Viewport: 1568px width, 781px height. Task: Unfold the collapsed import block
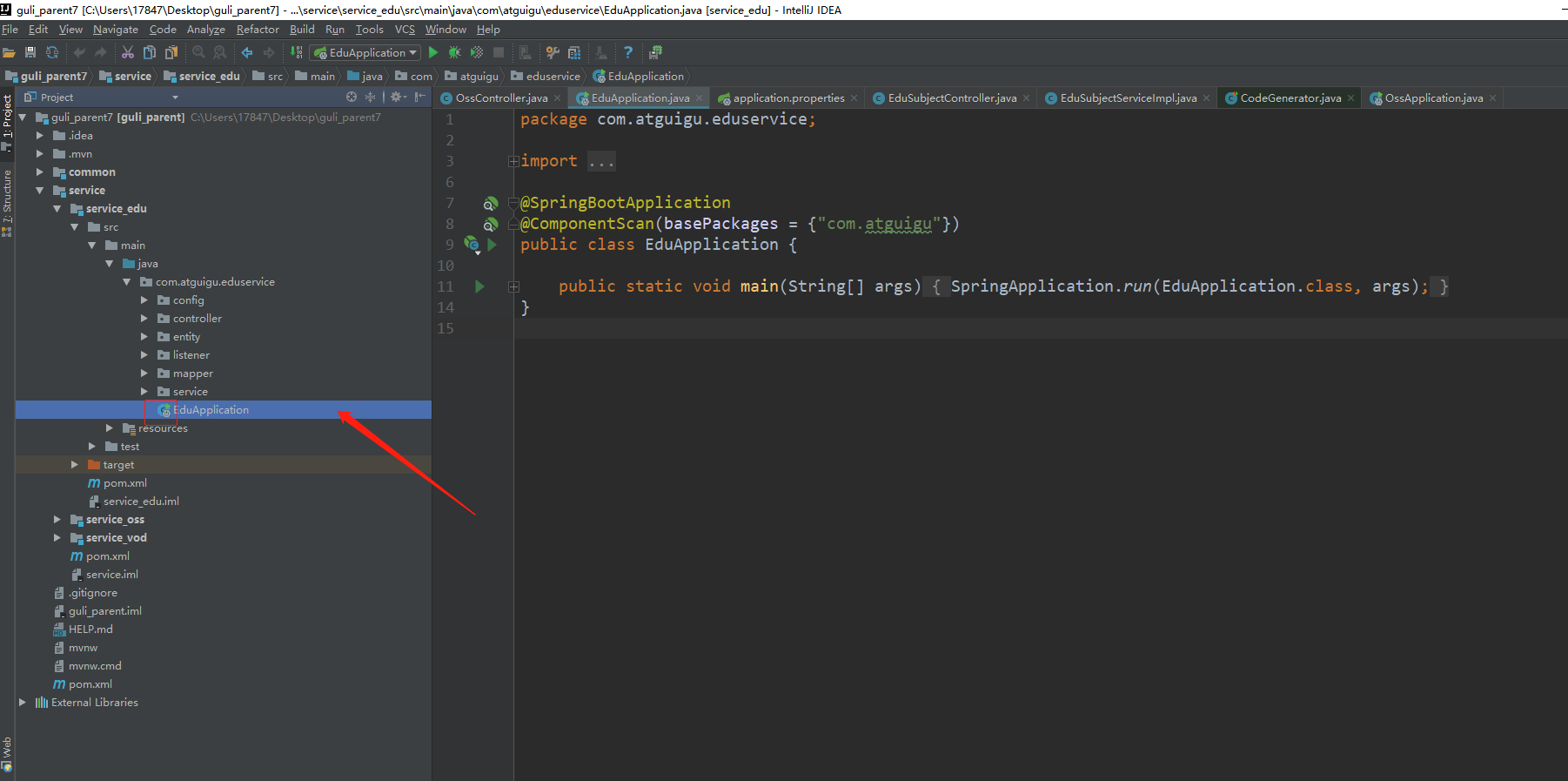coord(513,161)
